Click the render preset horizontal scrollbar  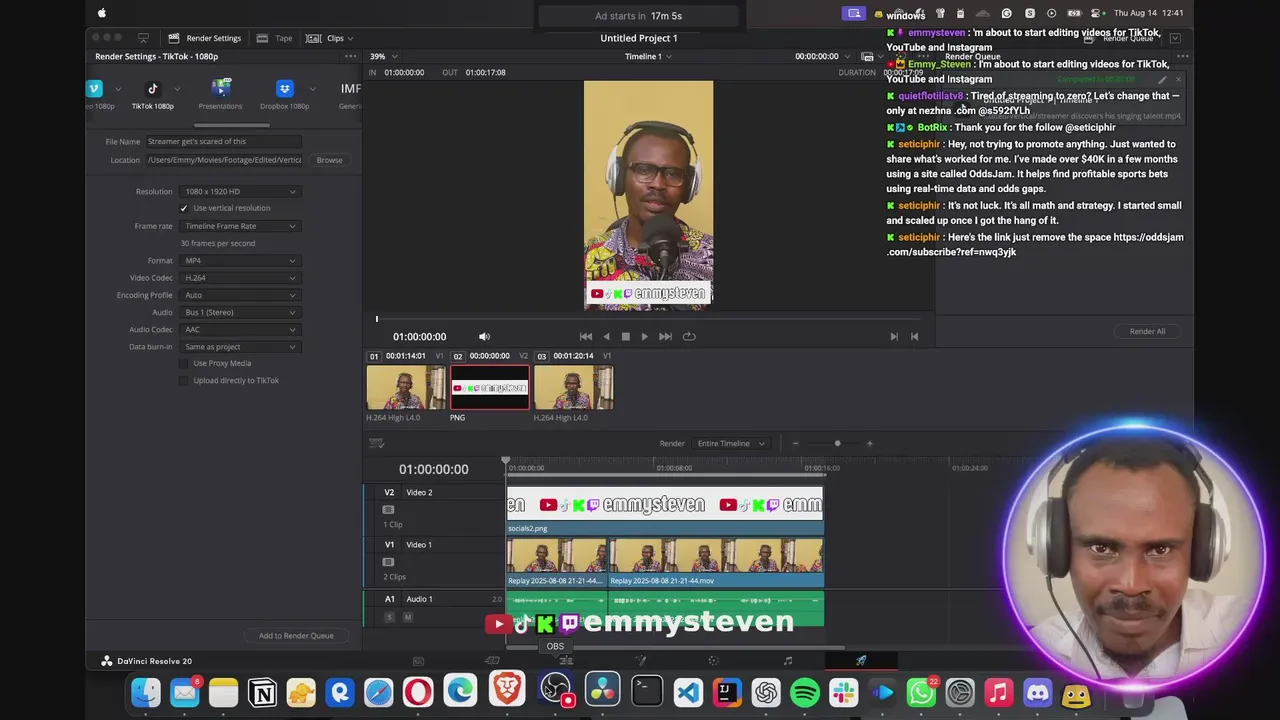point(231,125)
